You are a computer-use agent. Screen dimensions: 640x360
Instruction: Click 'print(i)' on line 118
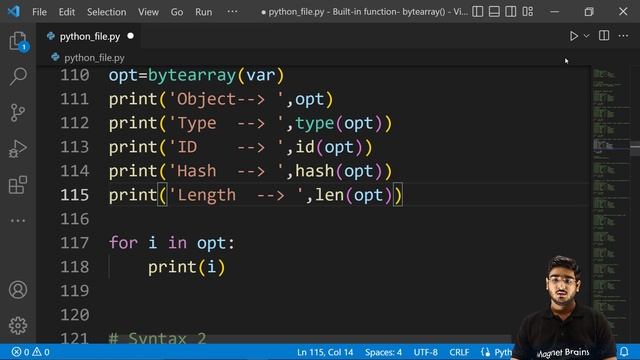tap(187, 267)
